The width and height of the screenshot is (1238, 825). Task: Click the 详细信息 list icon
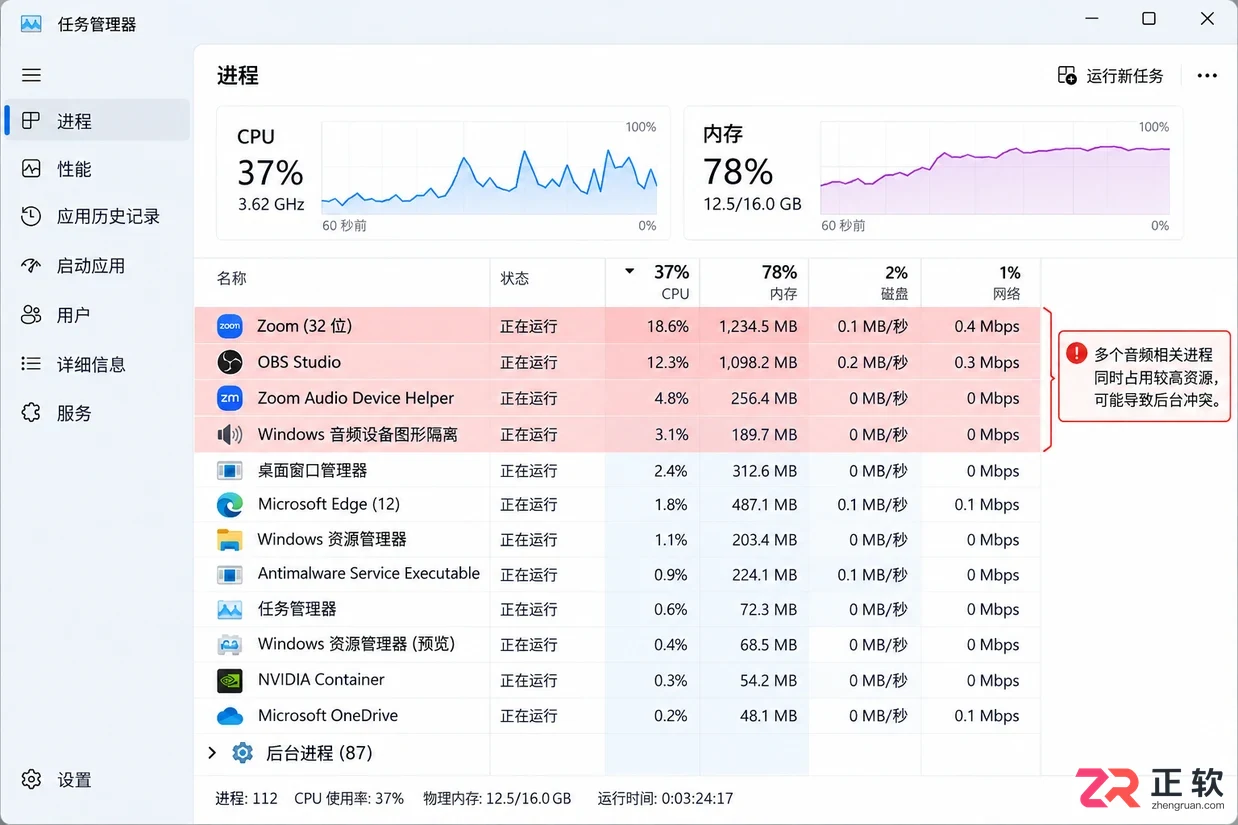tap(31, 364)
